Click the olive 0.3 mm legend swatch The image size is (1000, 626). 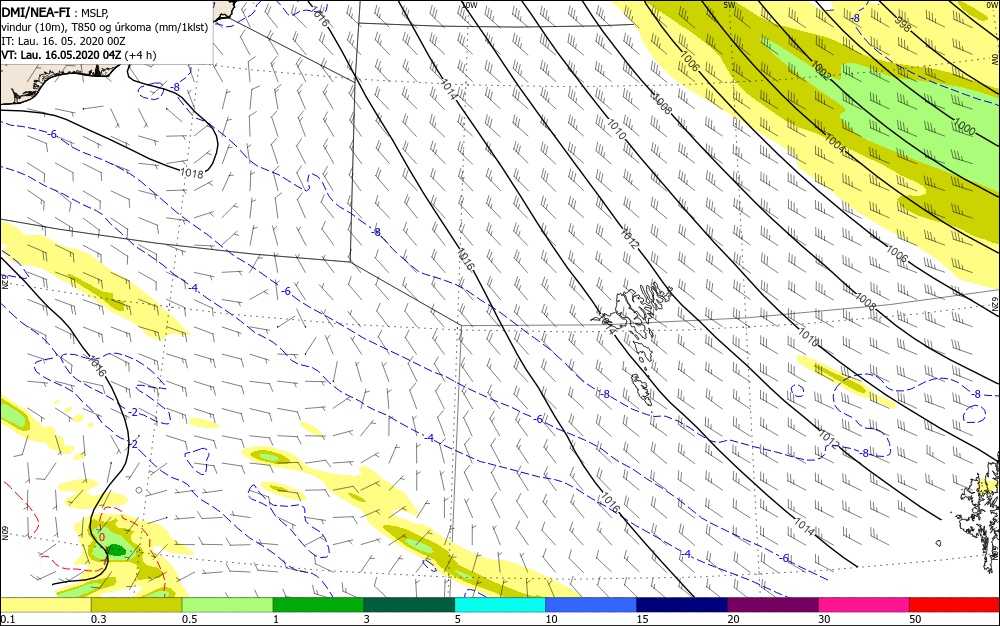tap(136, 605)
